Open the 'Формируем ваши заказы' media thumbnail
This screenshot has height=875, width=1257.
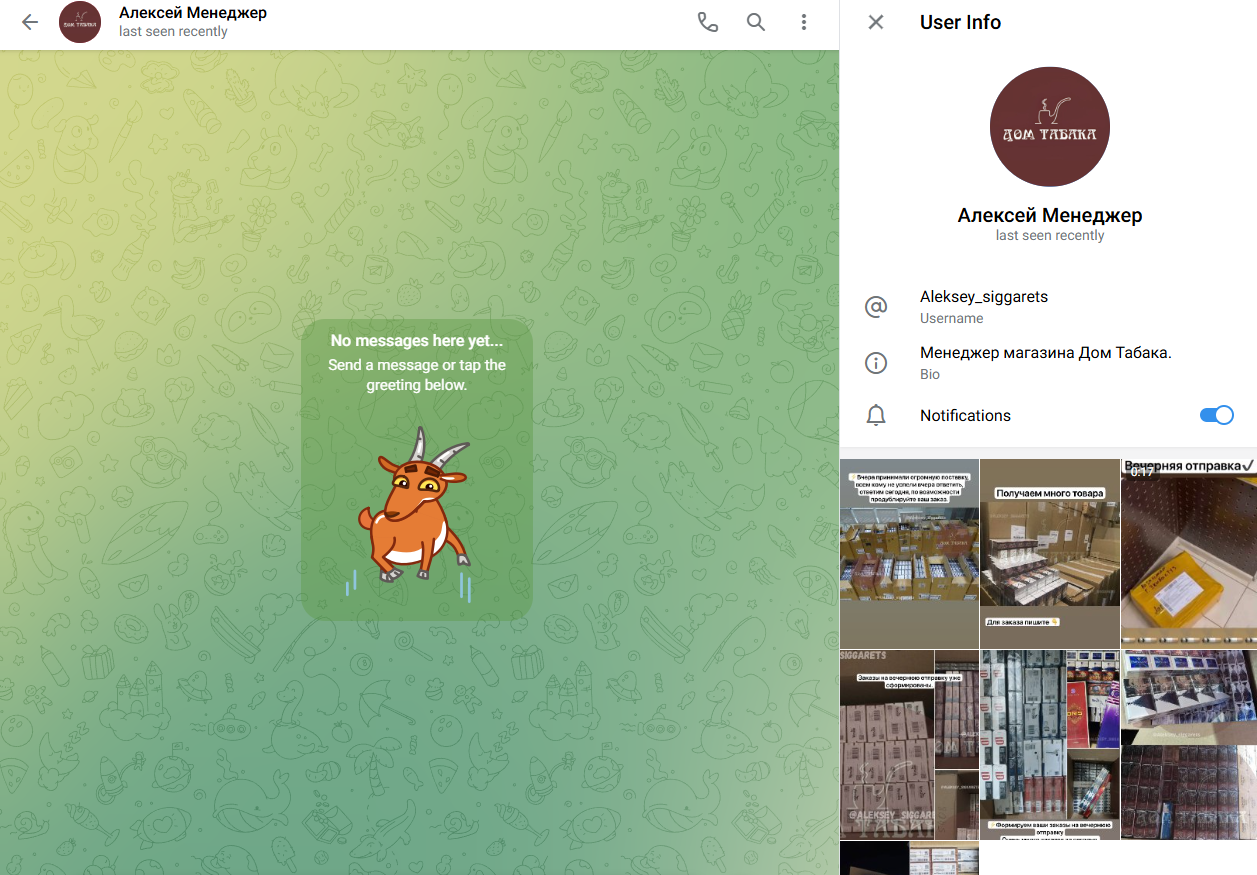[1050, 745]
